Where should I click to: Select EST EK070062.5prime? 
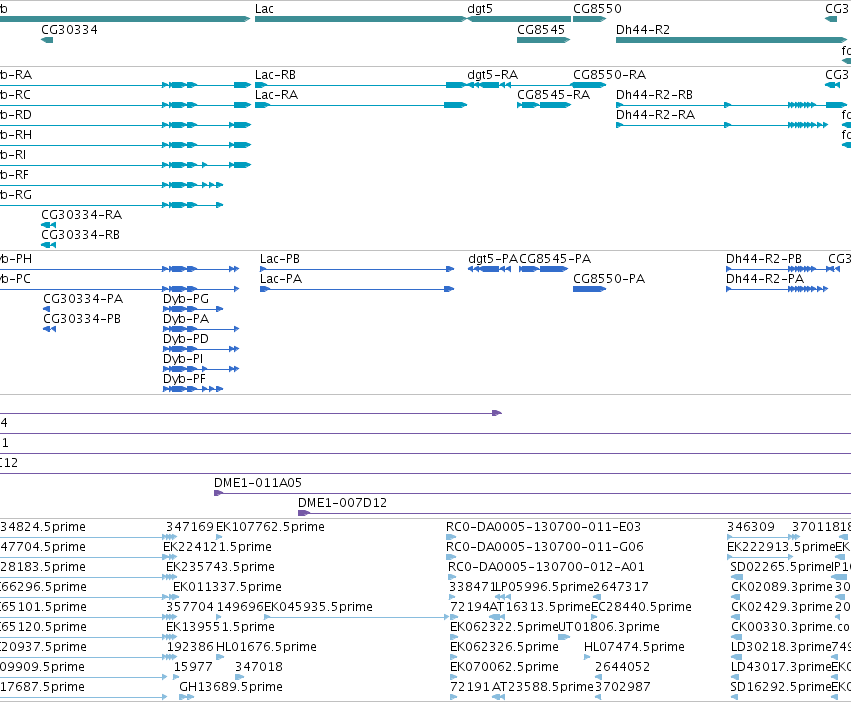(x=454, y=677)
